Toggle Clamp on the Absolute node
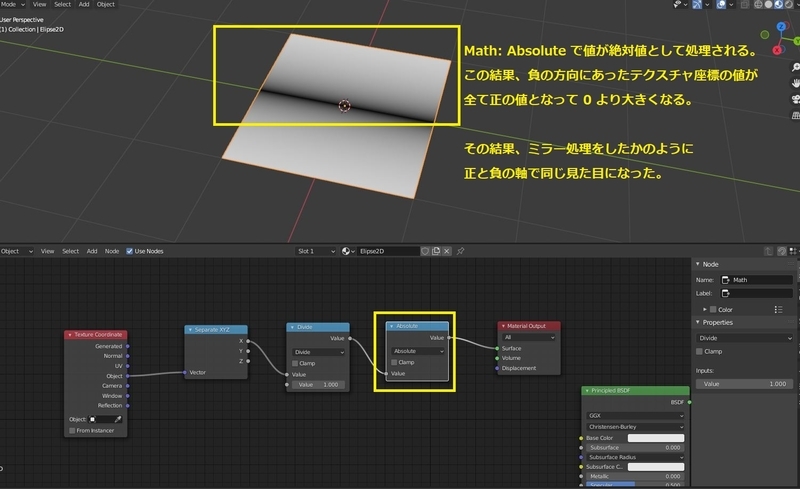Image resolution: width=800 pixels, height=489 pixels. 394,362
